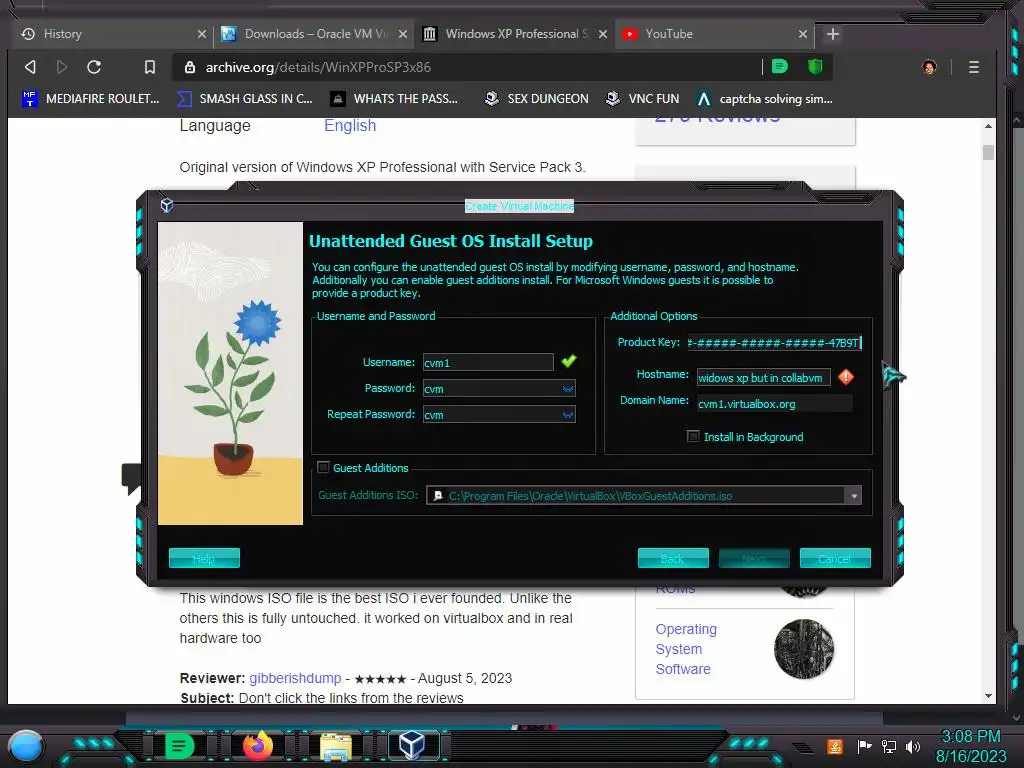1024x768 pixels.
Task: Reveal the Repeat Password with its eye icon
Action: [x=568, y=415]
